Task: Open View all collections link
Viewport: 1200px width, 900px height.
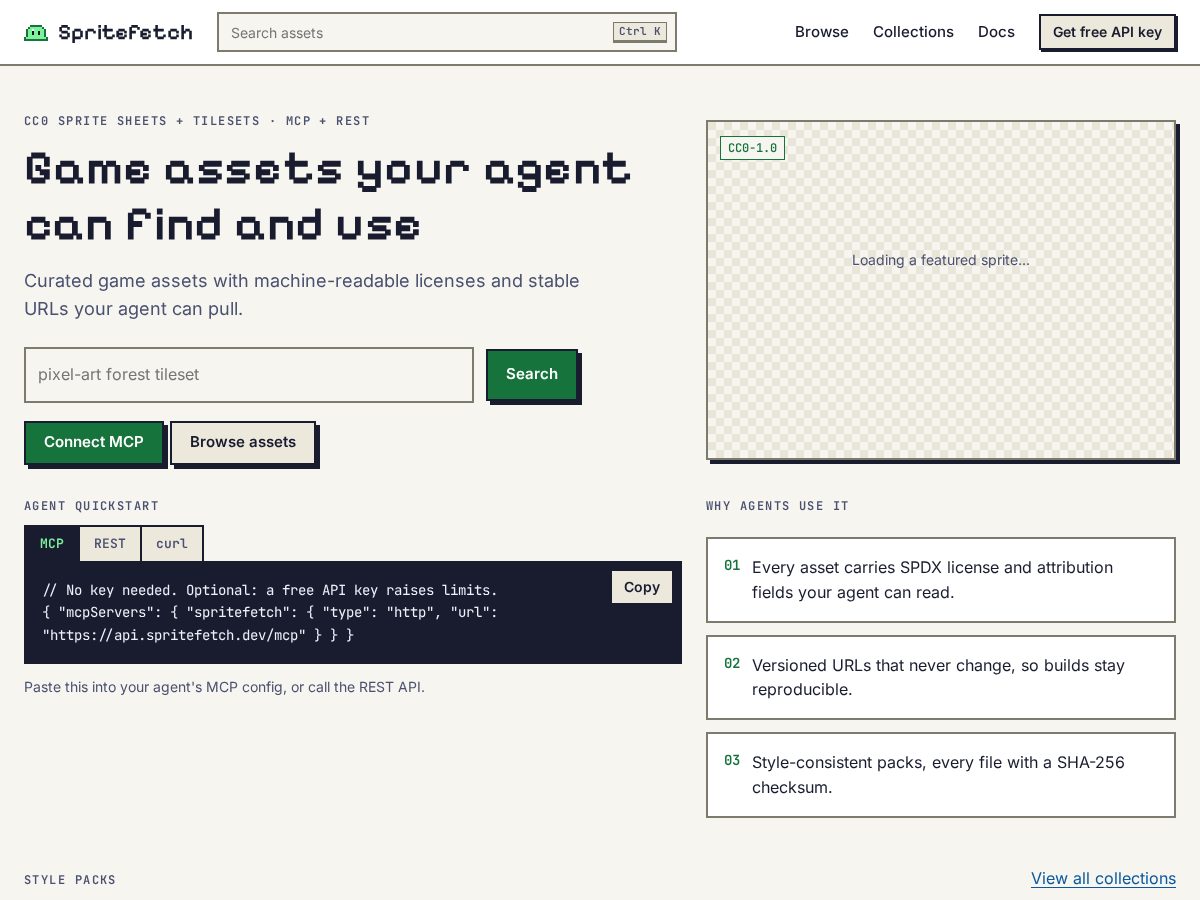Action: pyautogui.click(x=1103, y=878)
